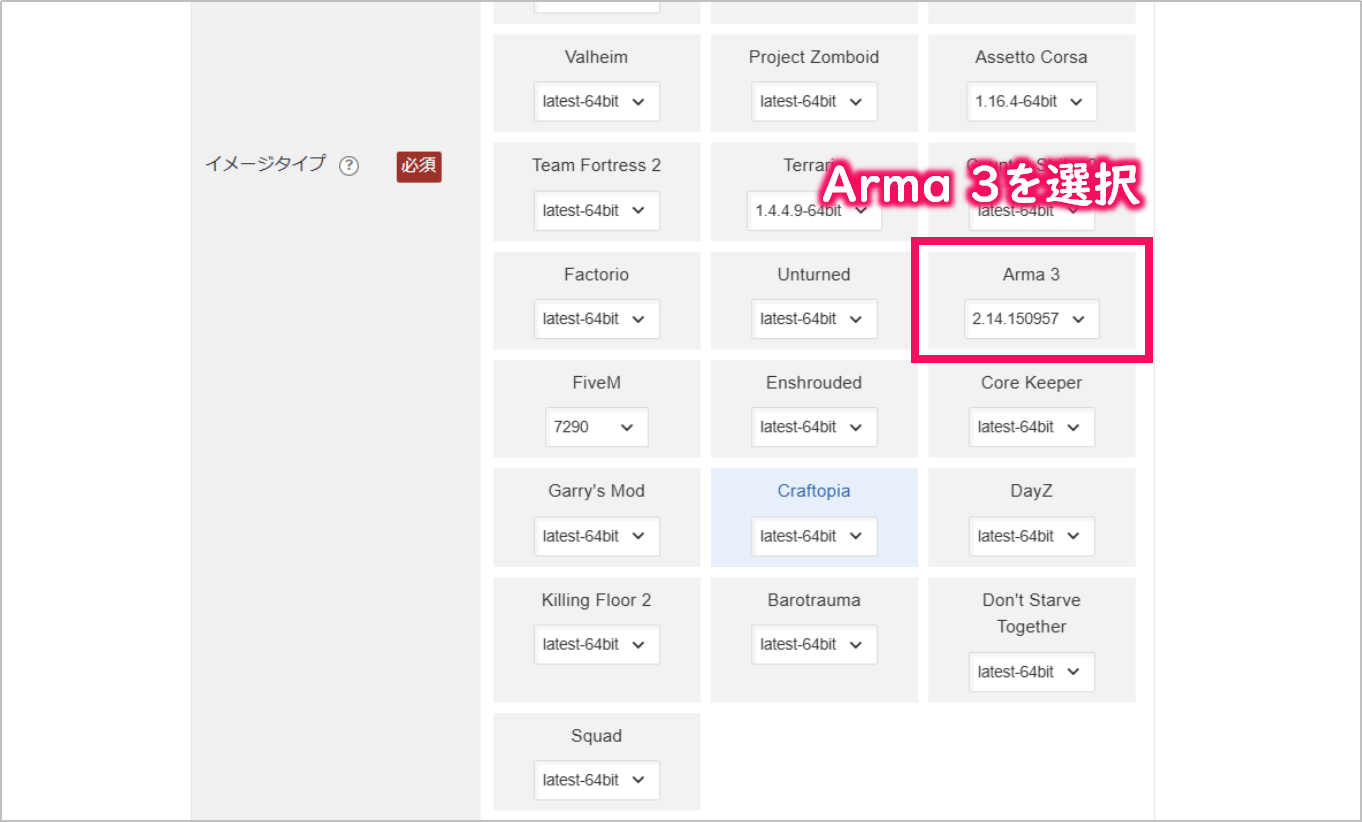
Task: Select the Don't Starve Together image label
Action: (1031, 613)
